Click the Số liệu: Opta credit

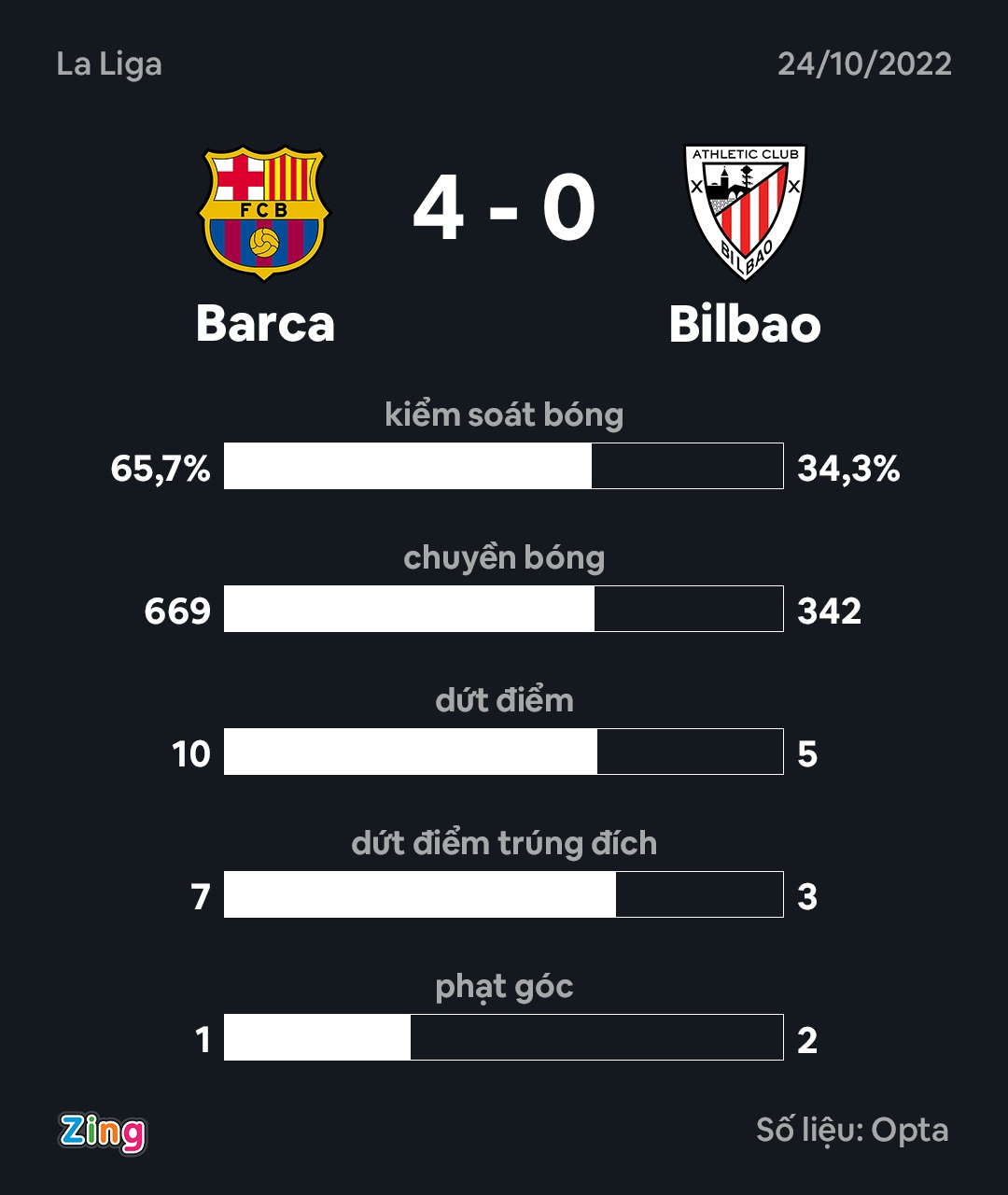(x=852, y=1131)
